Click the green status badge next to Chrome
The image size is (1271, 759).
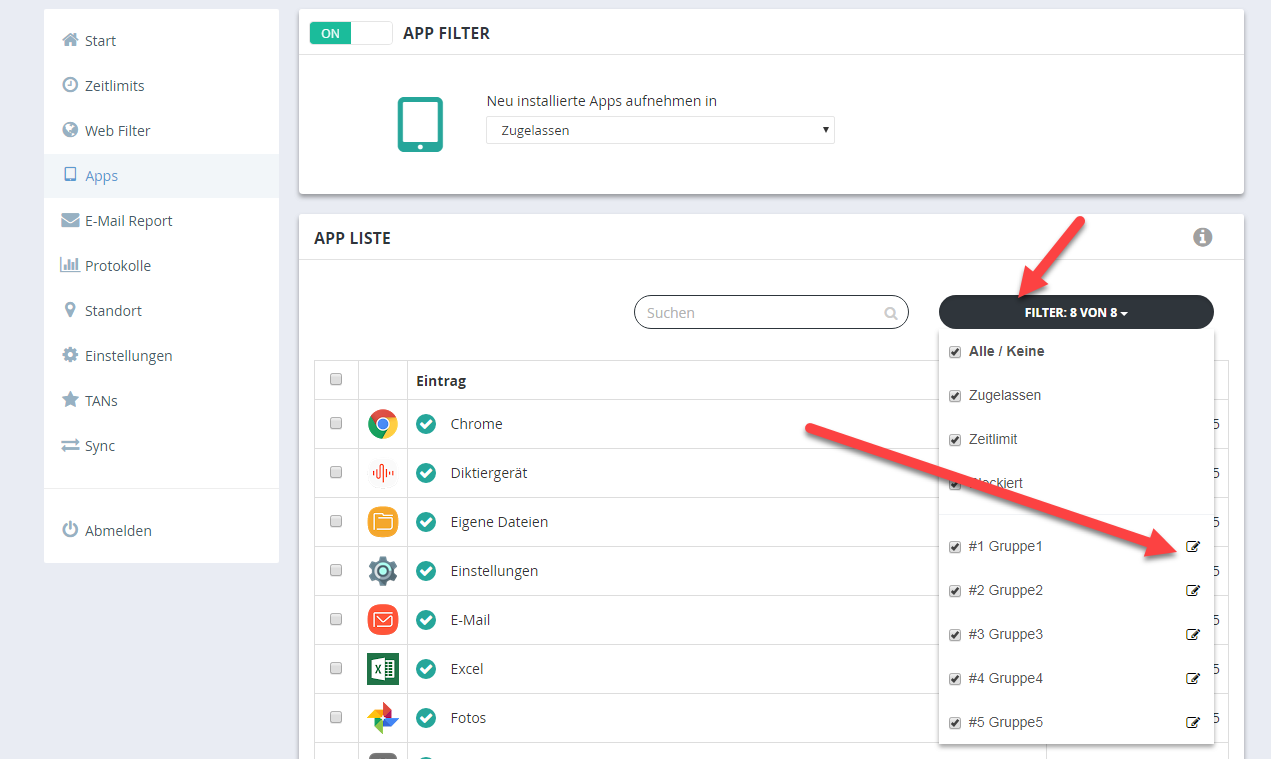(426, 424)
